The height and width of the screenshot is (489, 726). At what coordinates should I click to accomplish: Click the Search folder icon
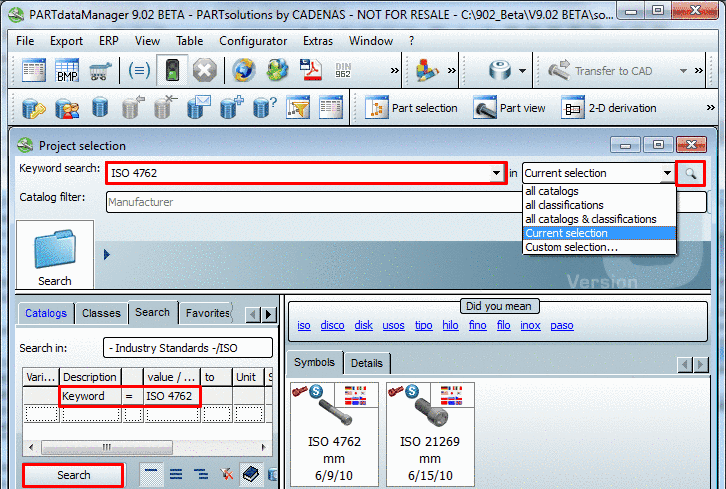pyautogui.click(x=55, y=255)
